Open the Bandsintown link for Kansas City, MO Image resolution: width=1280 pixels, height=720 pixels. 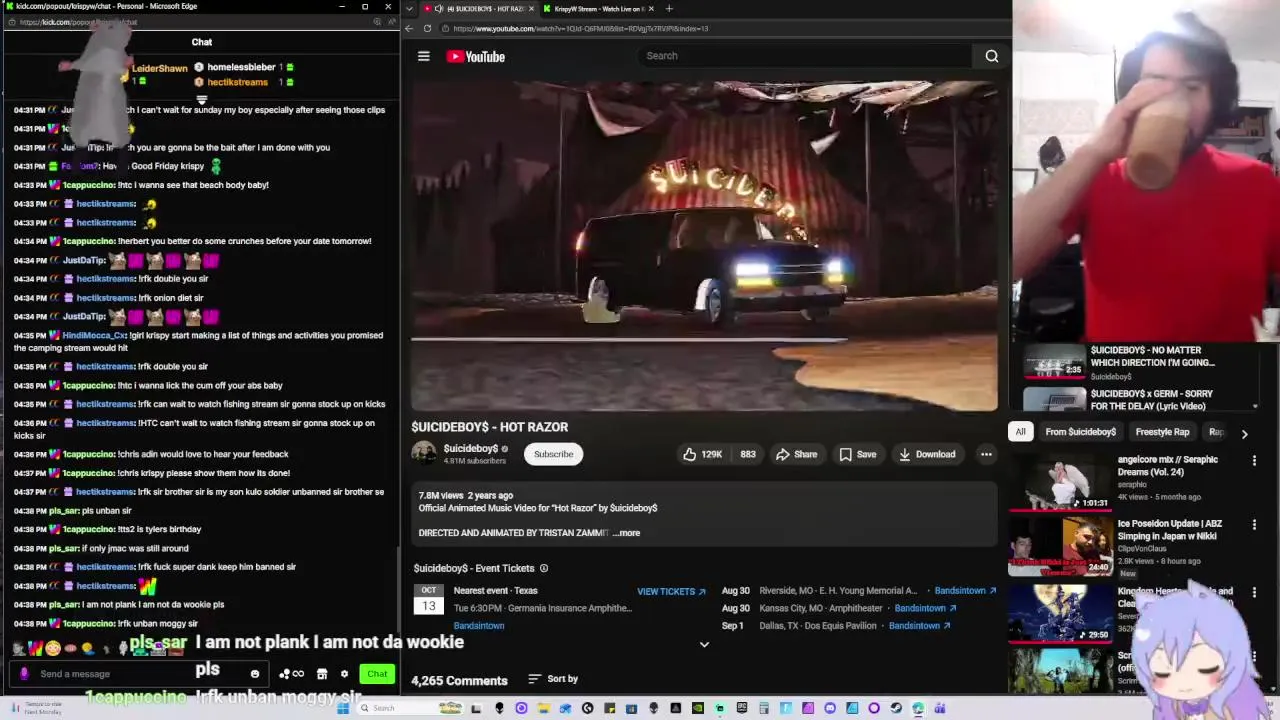click(x=925, y=608)
